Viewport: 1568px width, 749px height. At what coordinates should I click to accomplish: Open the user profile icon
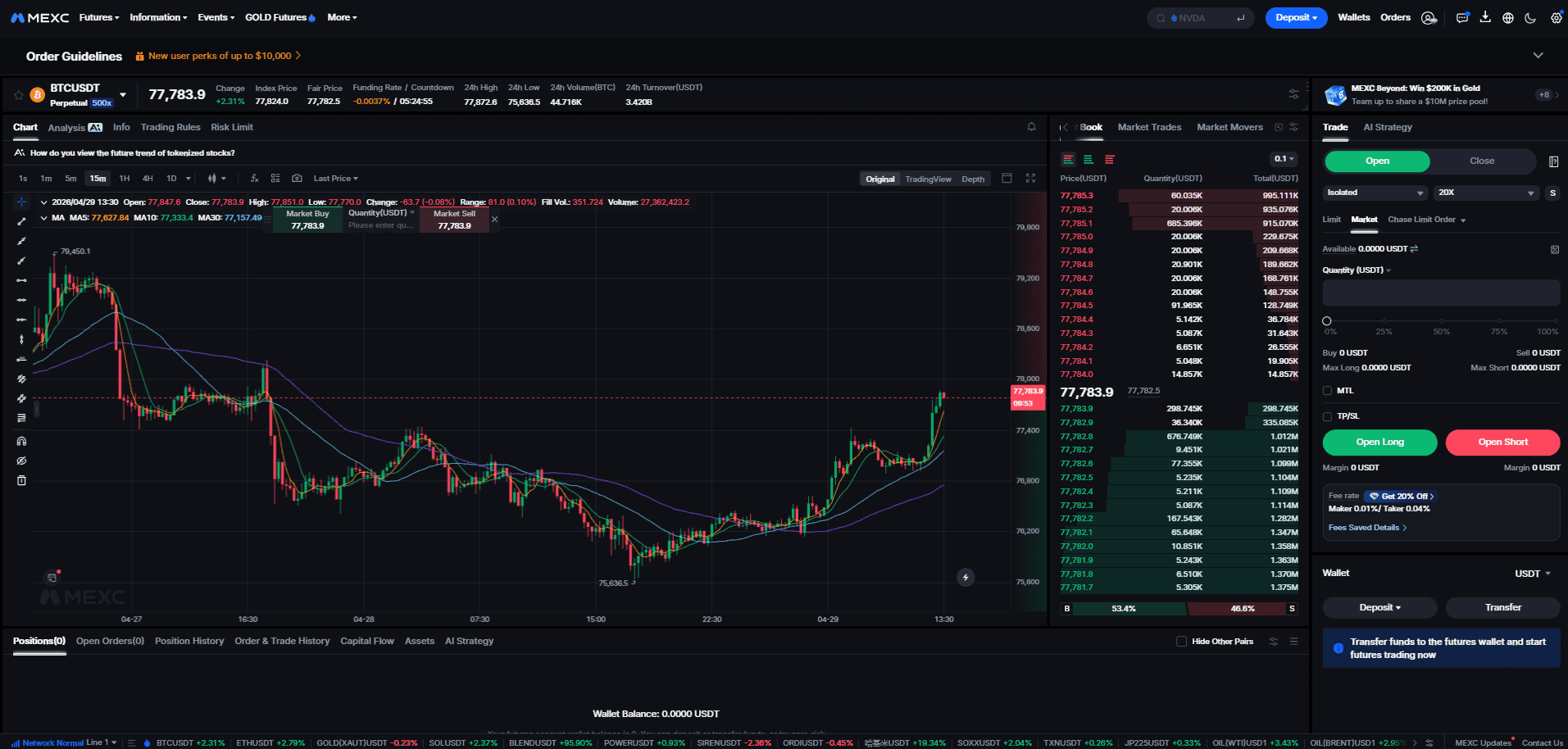1429,17
